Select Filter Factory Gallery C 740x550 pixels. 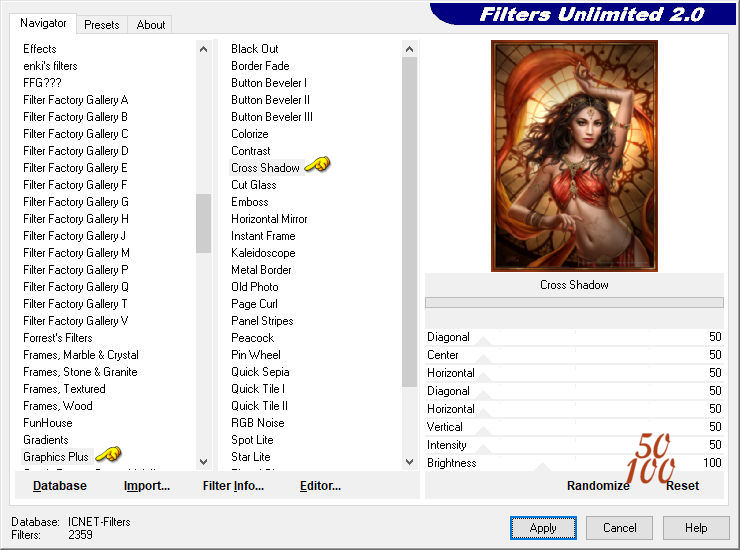tap(76, 134)
